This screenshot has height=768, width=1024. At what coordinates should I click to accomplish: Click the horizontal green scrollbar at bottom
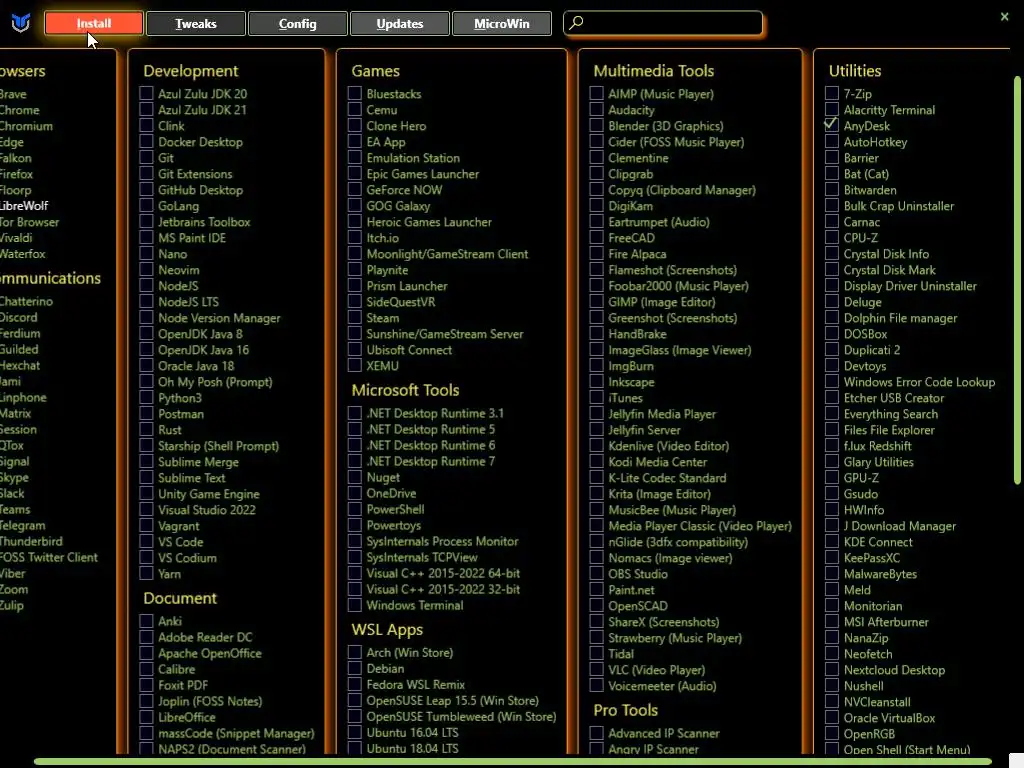point(513,761)
